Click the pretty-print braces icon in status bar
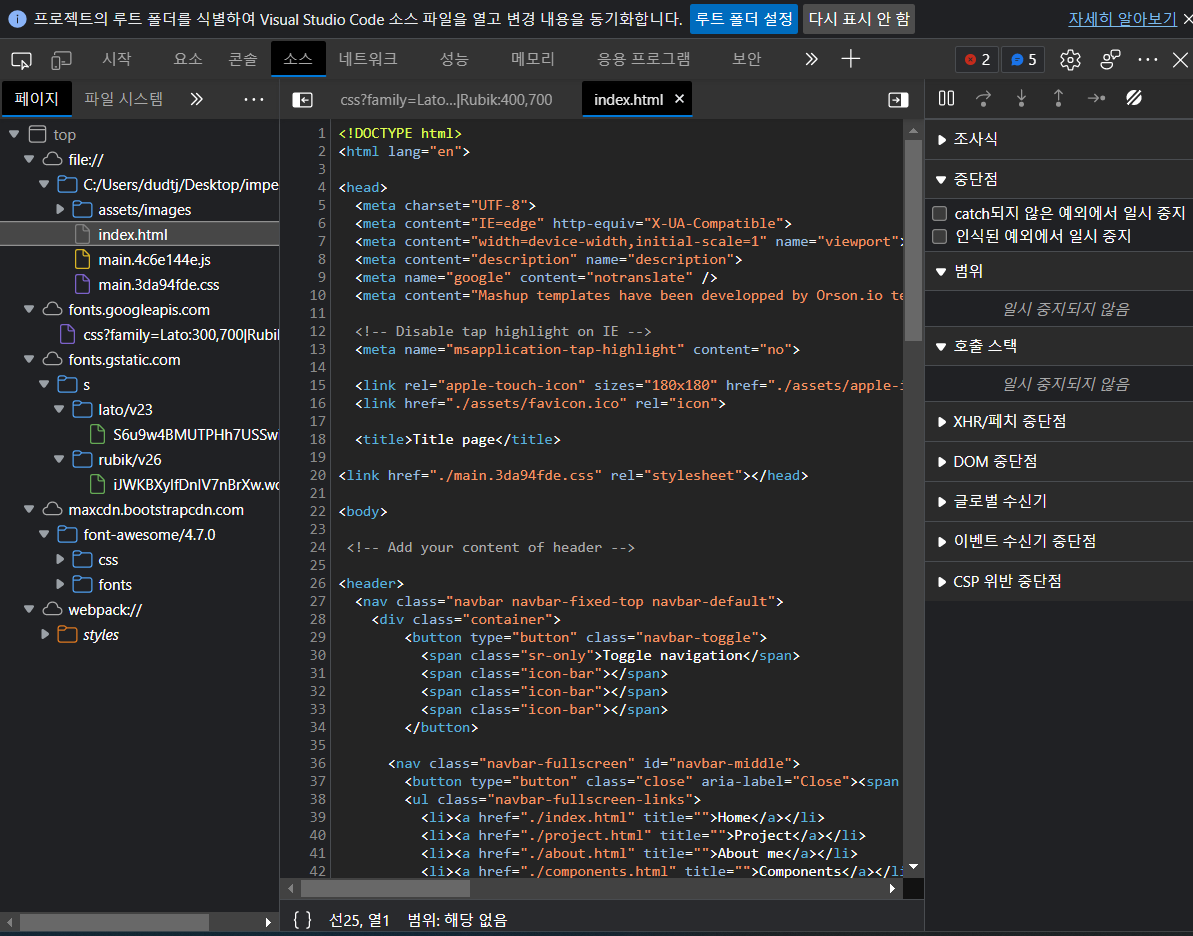This screenshot has height=936, width=1193. [302, 919]
